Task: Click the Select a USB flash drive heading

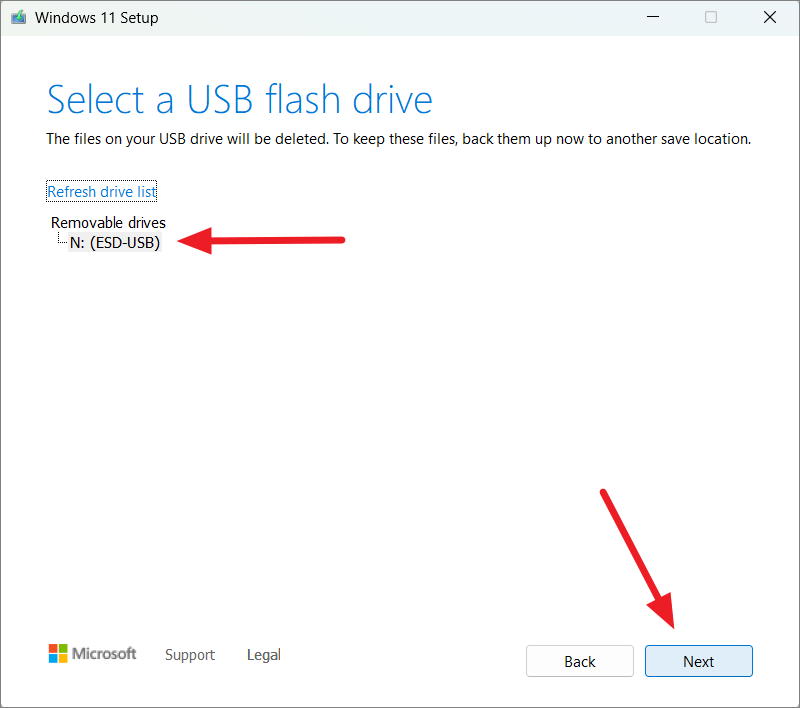Action: click(x=238, y=100)
